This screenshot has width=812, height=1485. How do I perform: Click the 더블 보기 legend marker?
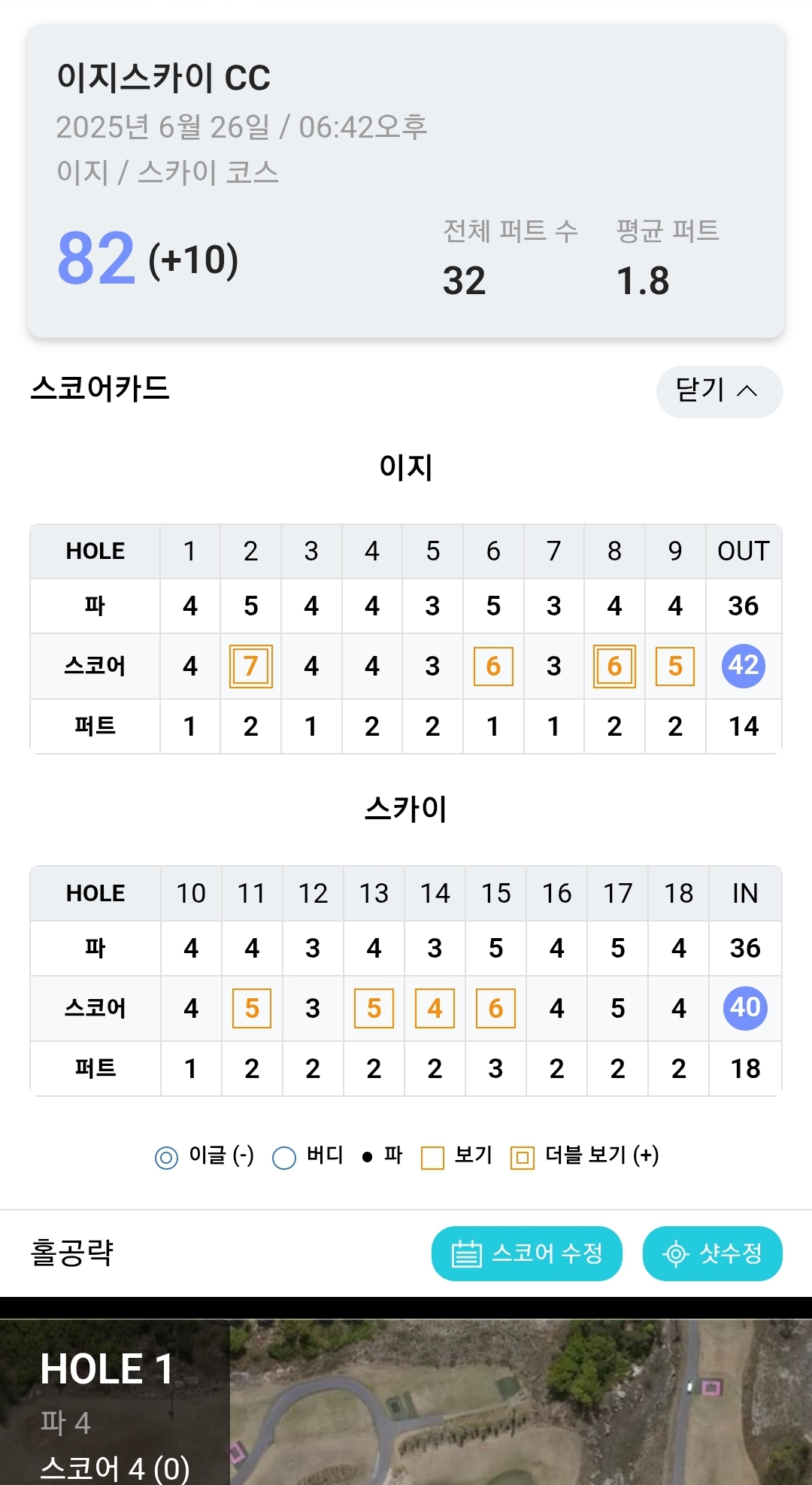coord(522,1158)
